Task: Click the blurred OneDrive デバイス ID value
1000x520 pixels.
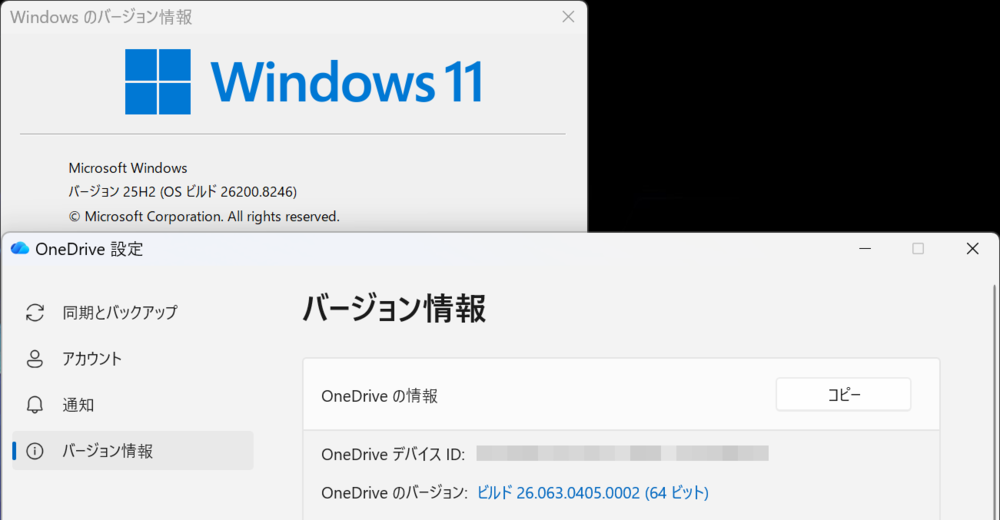Action: pyautogui.click(x=622, y=454)
